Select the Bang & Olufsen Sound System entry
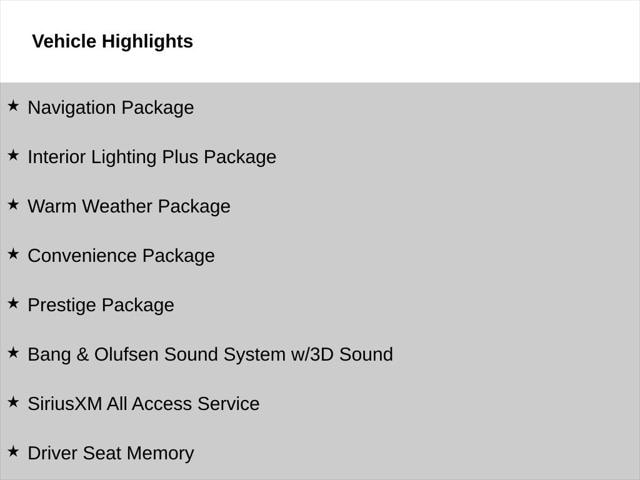This screenshot has width=640, height=480. coord(210,354)
